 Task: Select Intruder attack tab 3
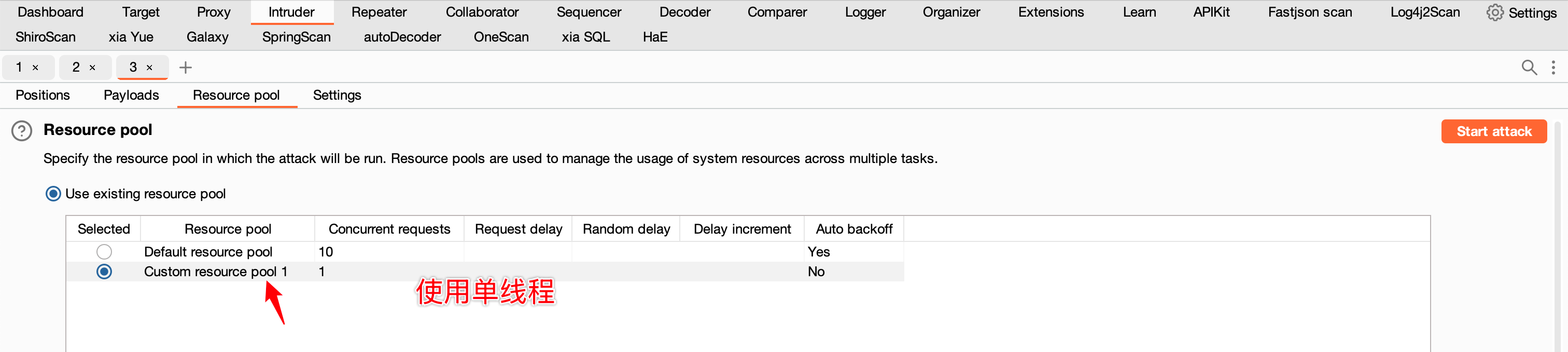[133, 67]
